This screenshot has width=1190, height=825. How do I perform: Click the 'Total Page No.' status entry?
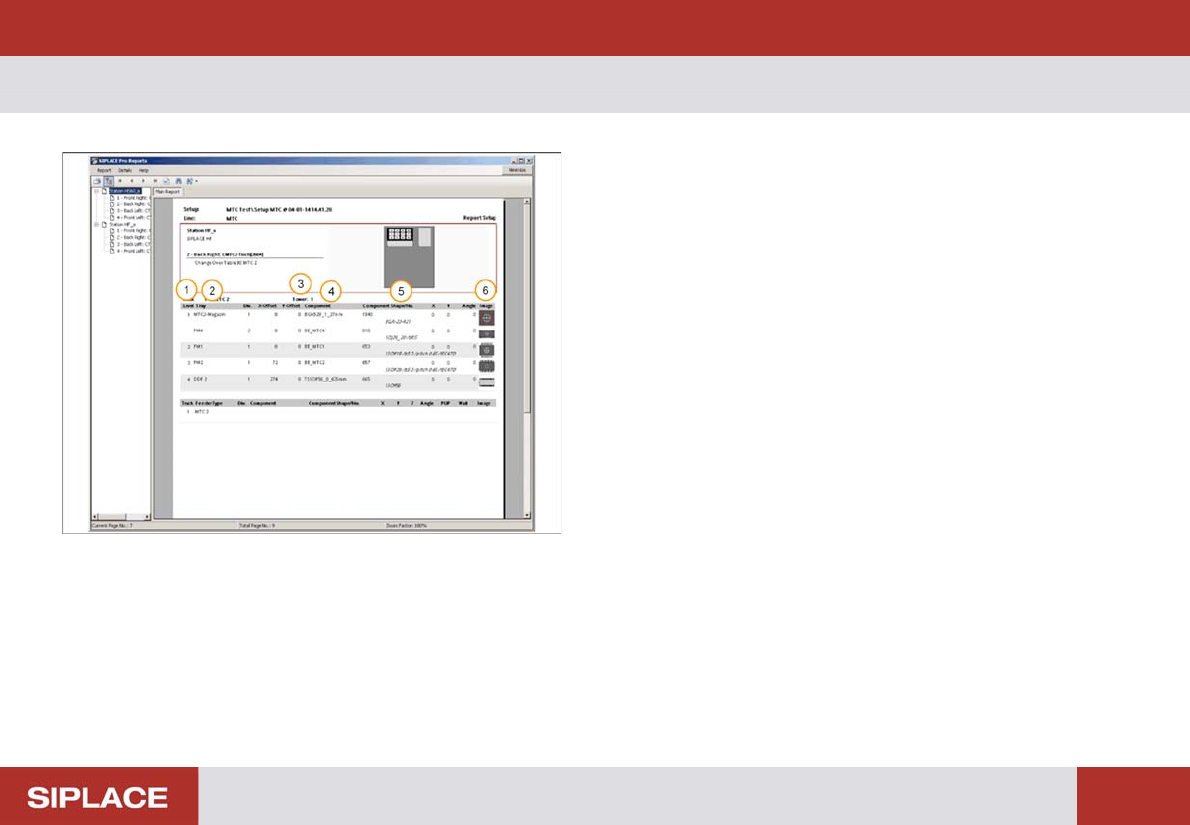tap(257, 525)
